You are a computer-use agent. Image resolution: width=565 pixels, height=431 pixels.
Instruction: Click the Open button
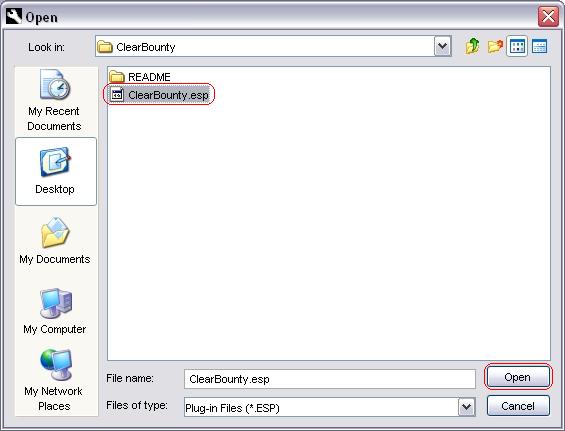(518, 377)
